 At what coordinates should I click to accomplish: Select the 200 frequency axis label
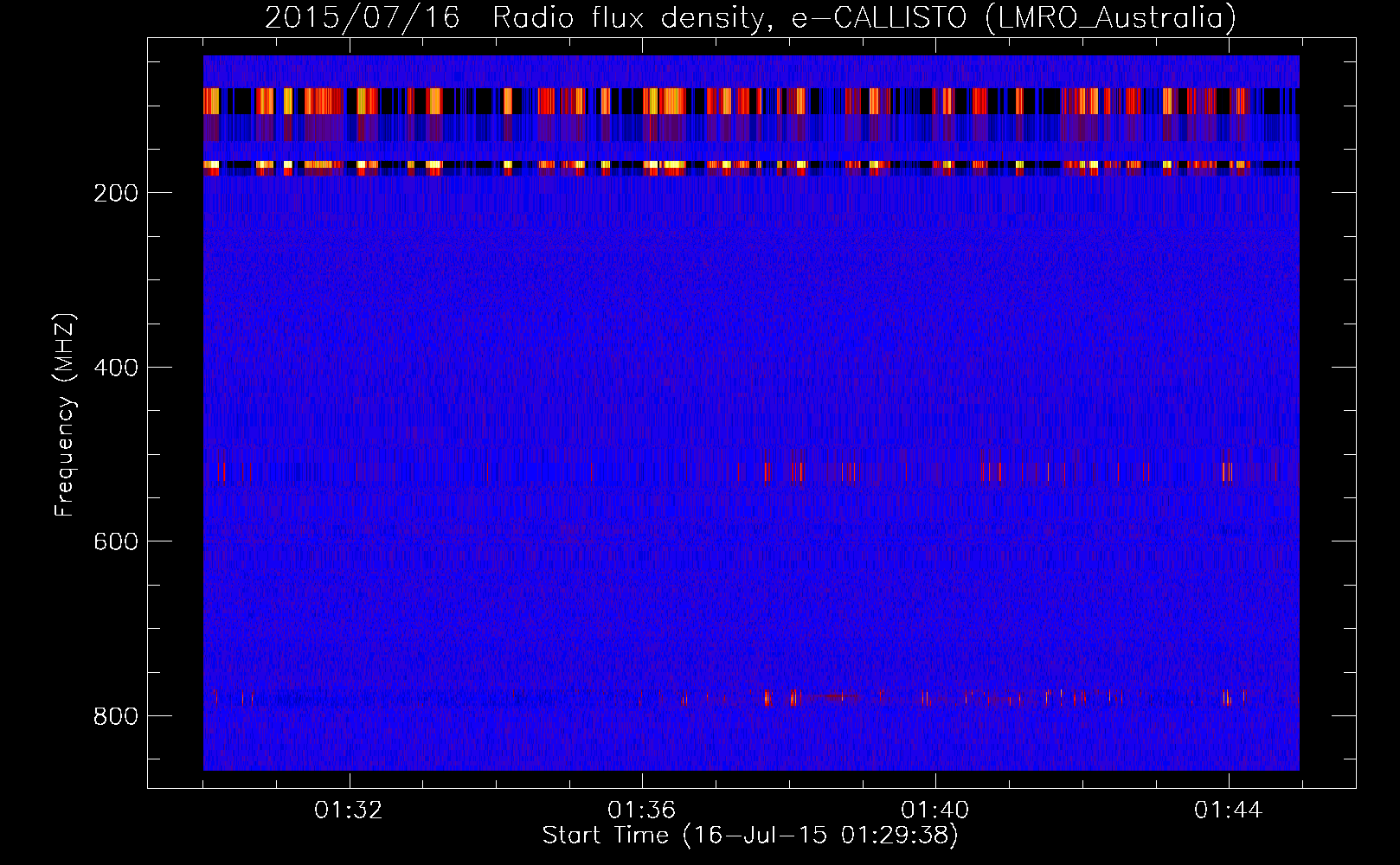point(115,193)
